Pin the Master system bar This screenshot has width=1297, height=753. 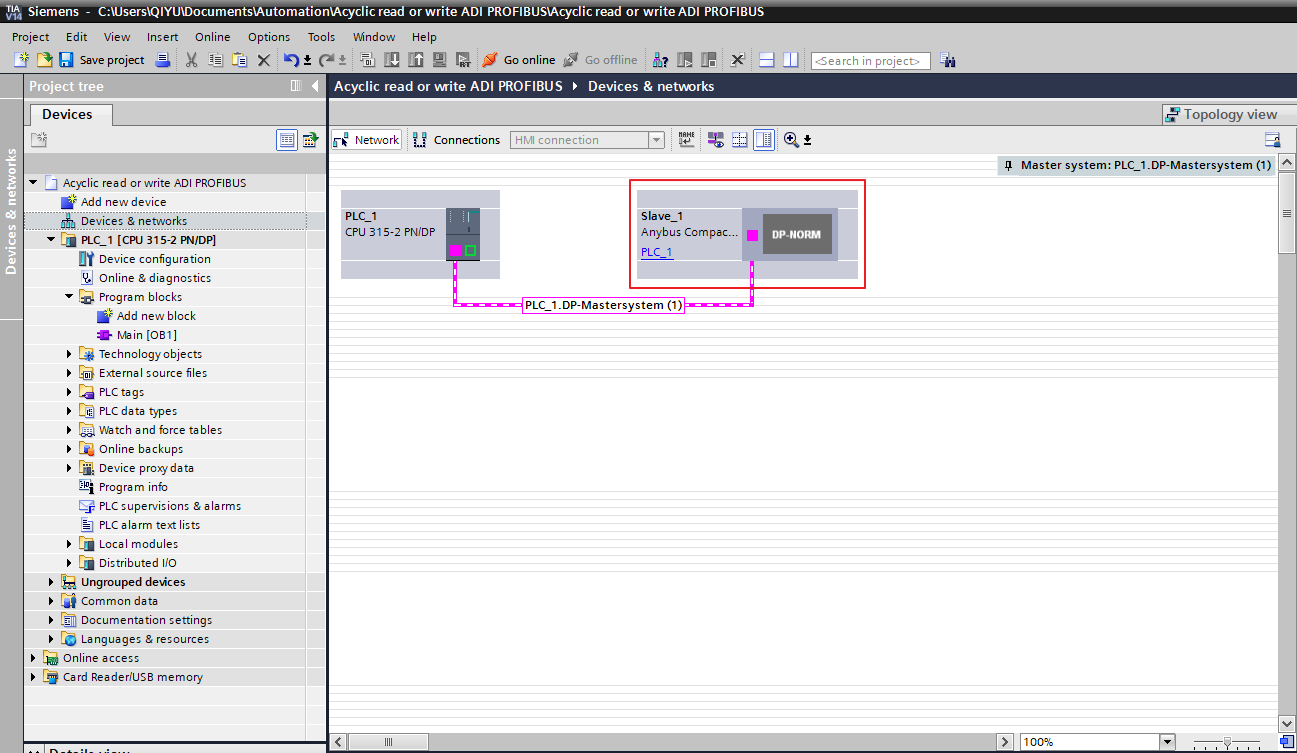(1010, 165)
